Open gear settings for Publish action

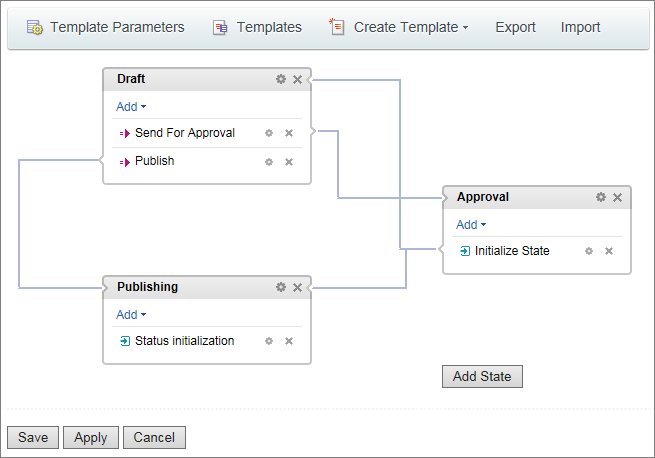point(269,162)
